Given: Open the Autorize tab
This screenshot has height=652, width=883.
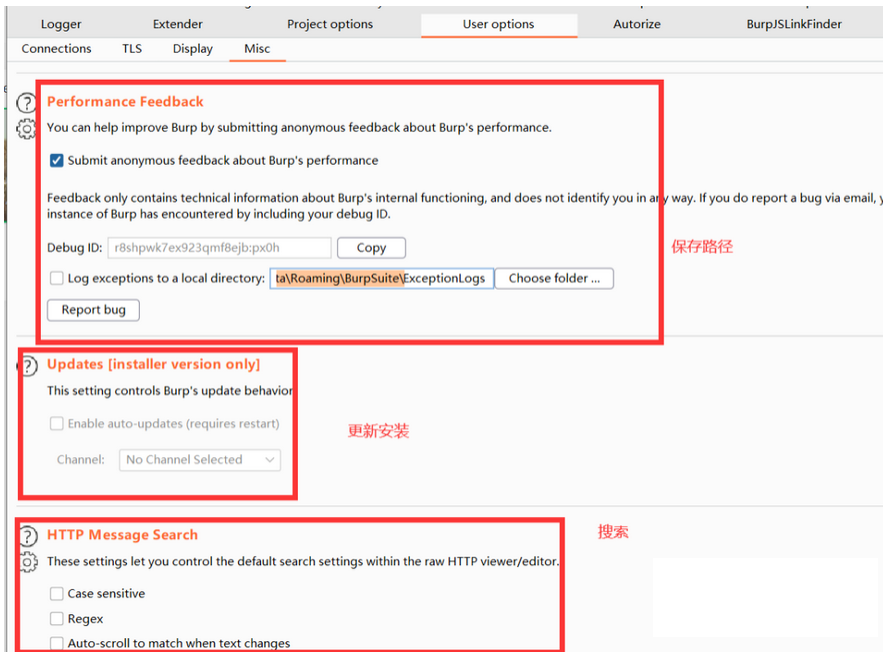Looking at the screenshot, I should [637, 24].
